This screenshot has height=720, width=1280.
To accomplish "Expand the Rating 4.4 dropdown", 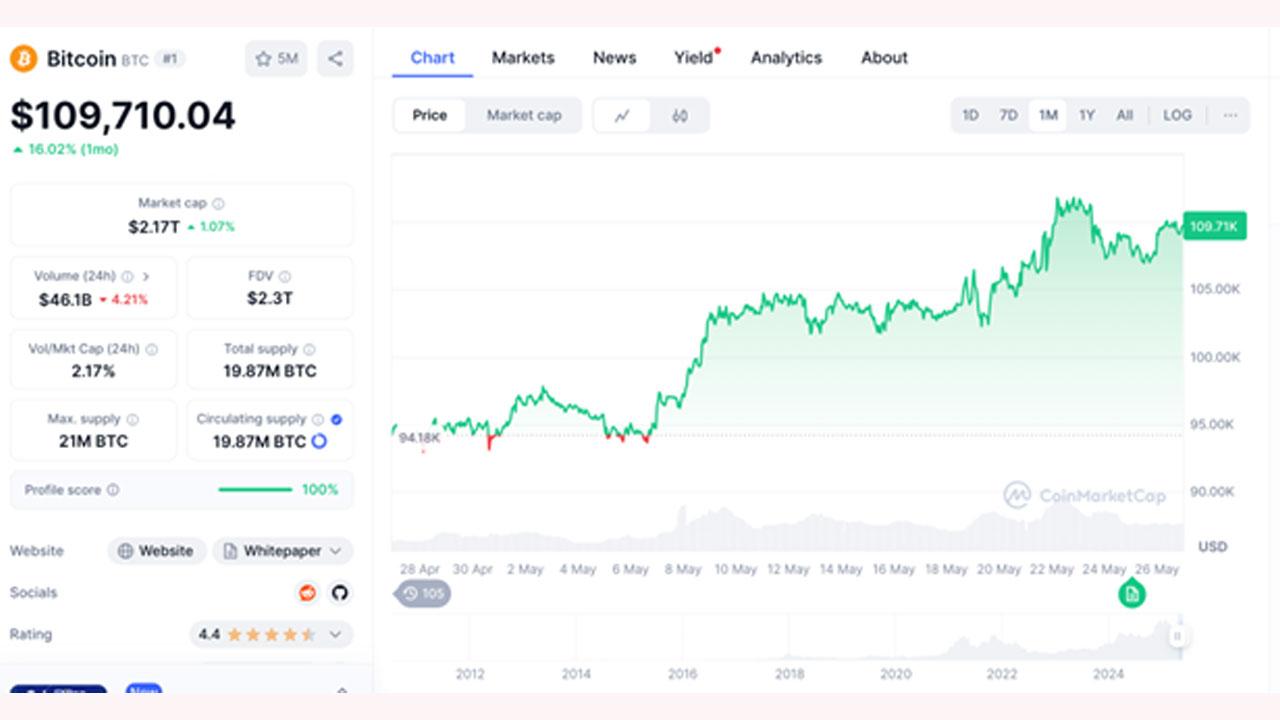I will pyautogui.click(x=335, y=634).
